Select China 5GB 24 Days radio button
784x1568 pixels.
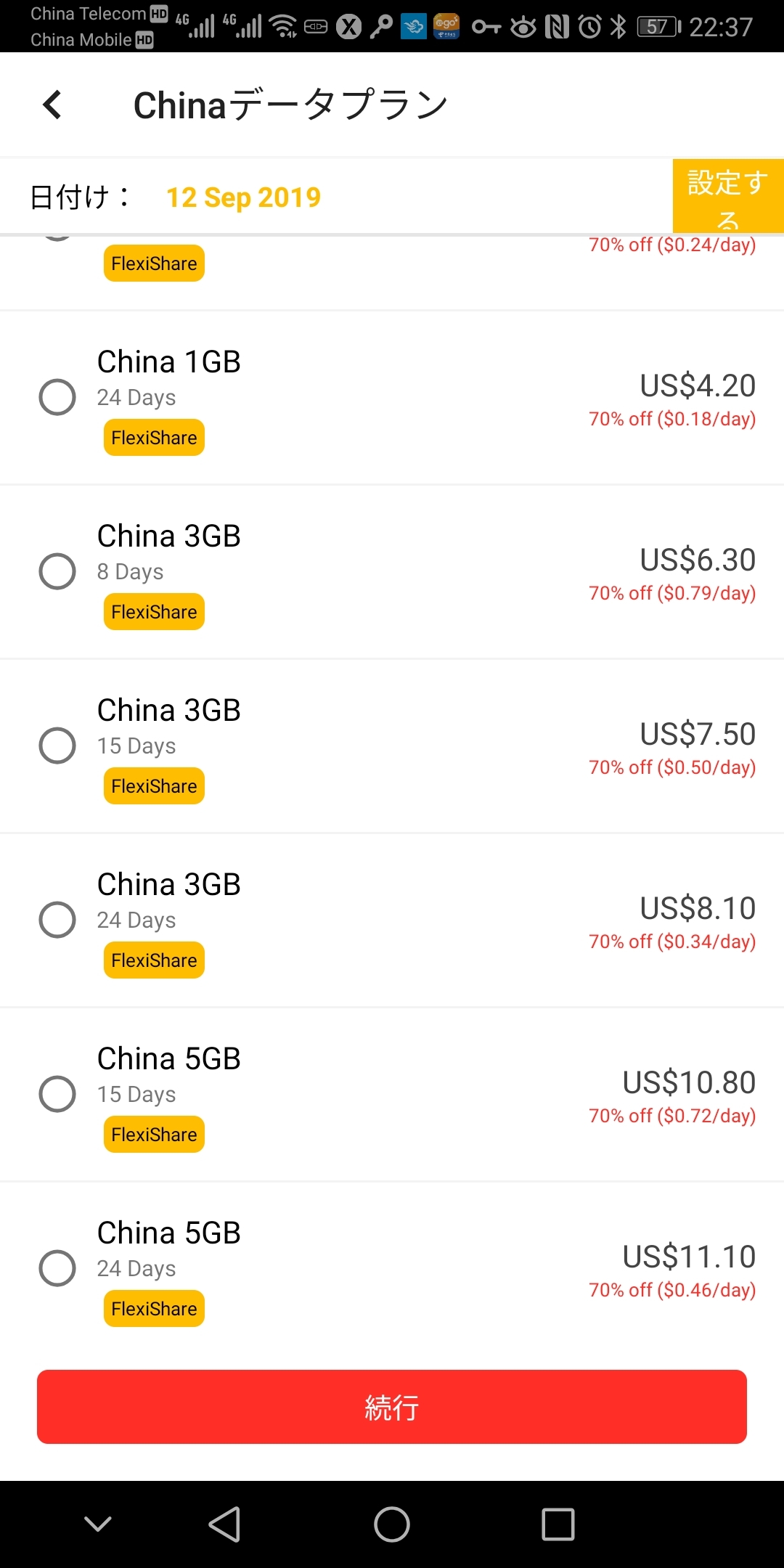point(57,1268)
